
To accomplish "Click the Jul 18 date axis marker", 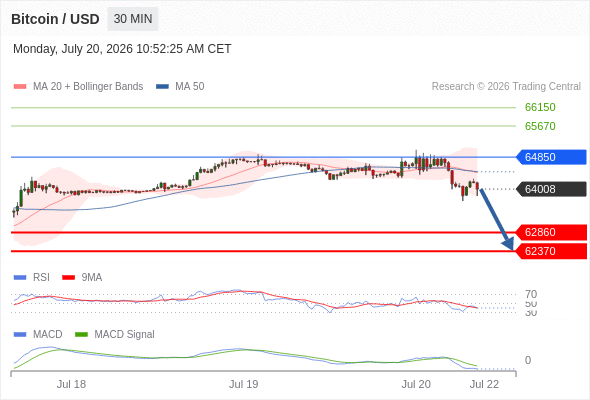I will point(71,384).
